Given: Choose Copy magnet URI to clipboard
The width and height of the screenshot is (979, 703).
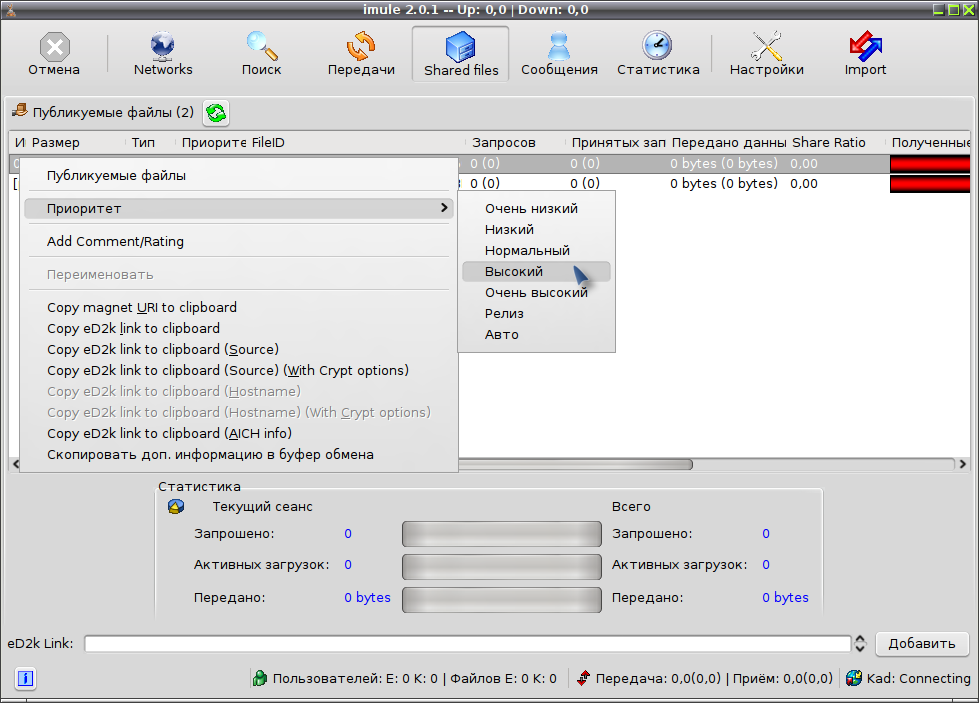Looking at the screenshot, I should click(x=239, y=307).
